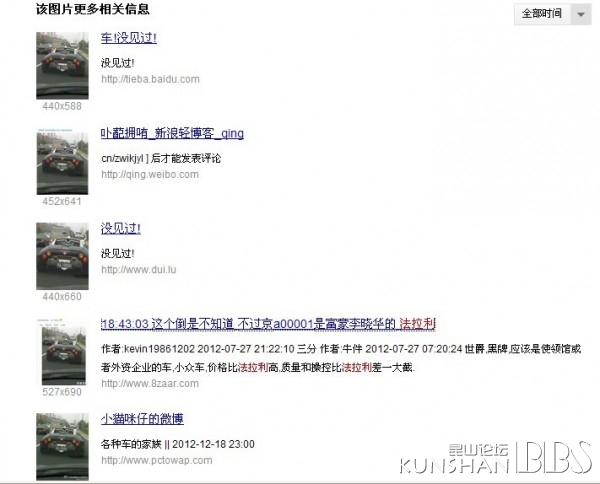Screen dimensions: 600x484
Task: Click the 452x641 car thumbnail
Action: click(62, 161)
